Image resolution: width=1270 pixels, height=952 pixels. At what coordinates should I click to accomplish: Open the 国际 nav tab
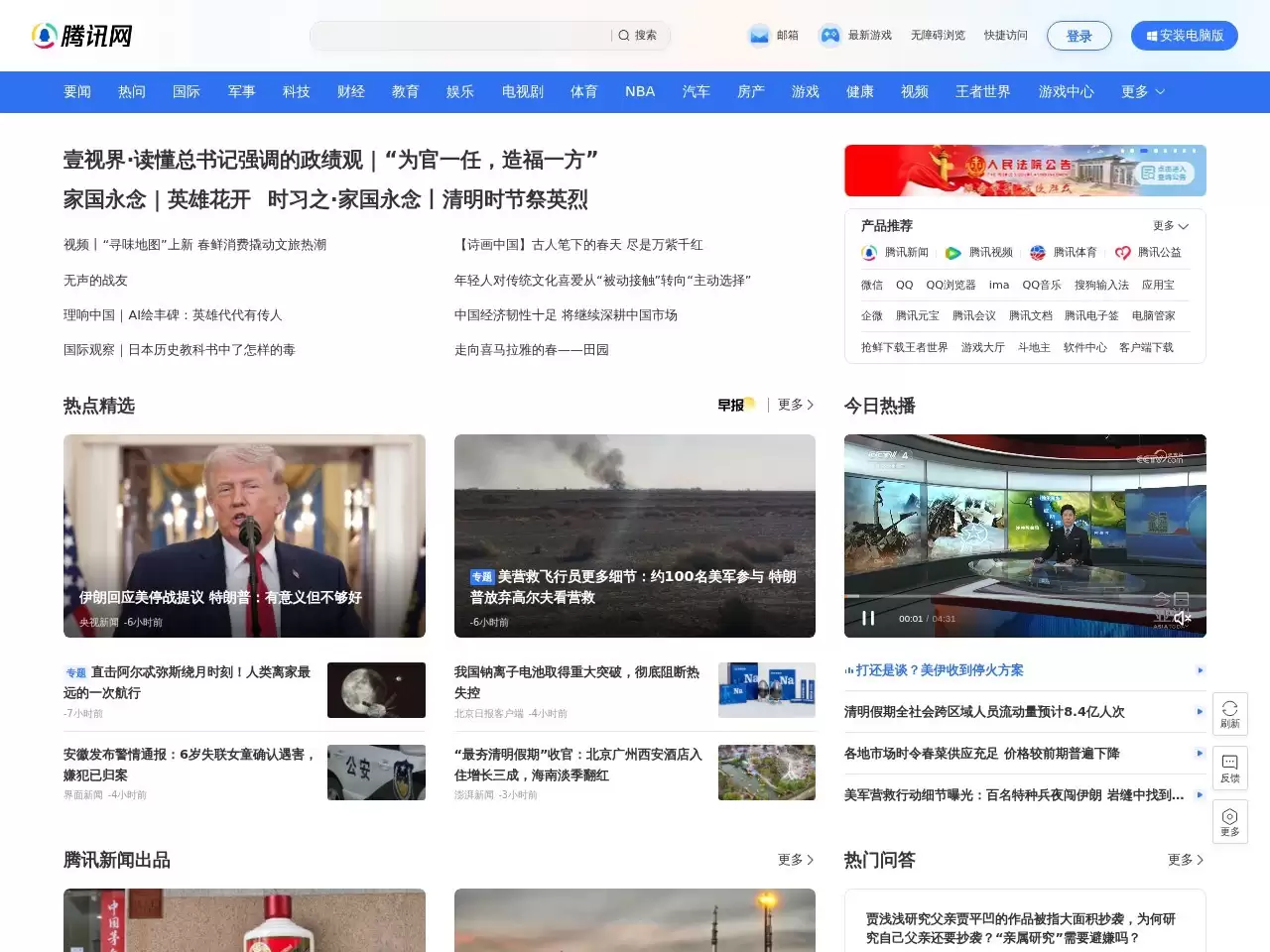(187, 91)
